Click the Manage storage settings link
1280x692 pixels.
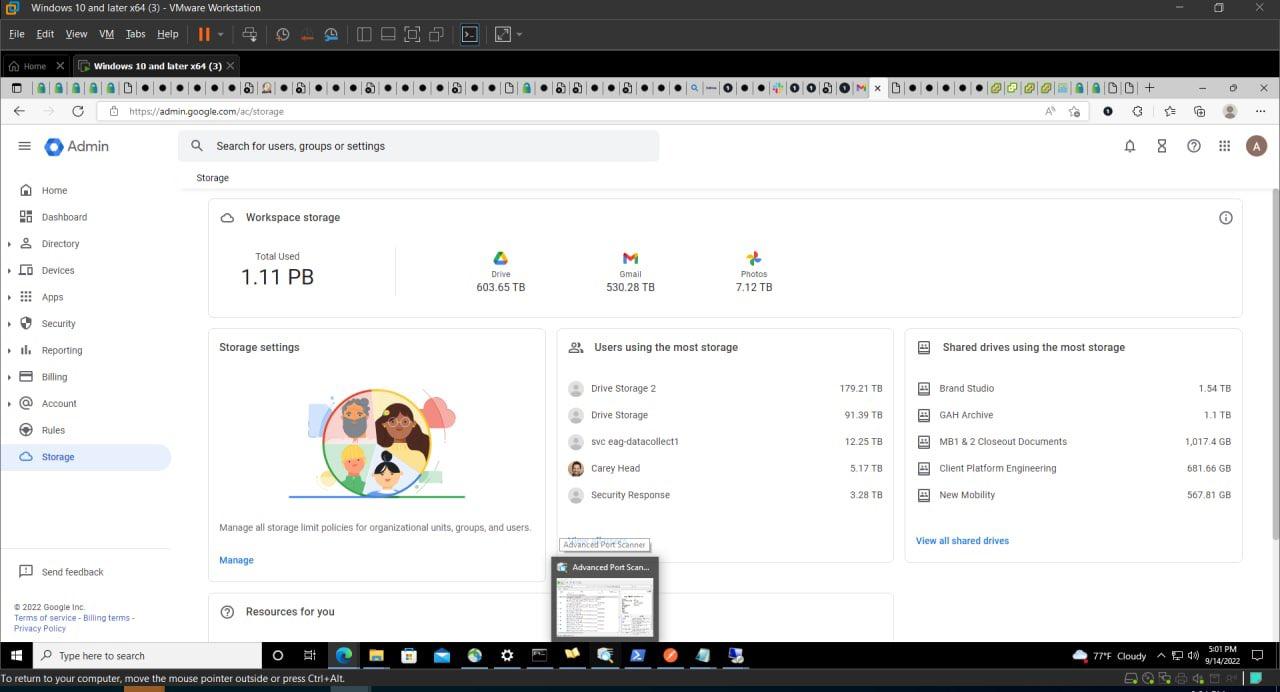236,560
